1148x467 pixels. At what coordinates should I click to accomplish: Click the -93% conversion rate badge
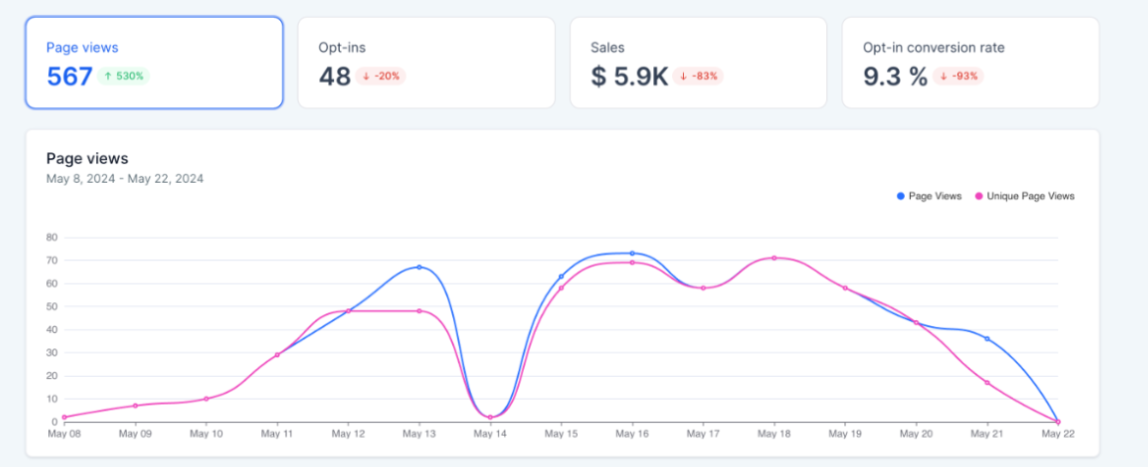click(x=959, y=76)
